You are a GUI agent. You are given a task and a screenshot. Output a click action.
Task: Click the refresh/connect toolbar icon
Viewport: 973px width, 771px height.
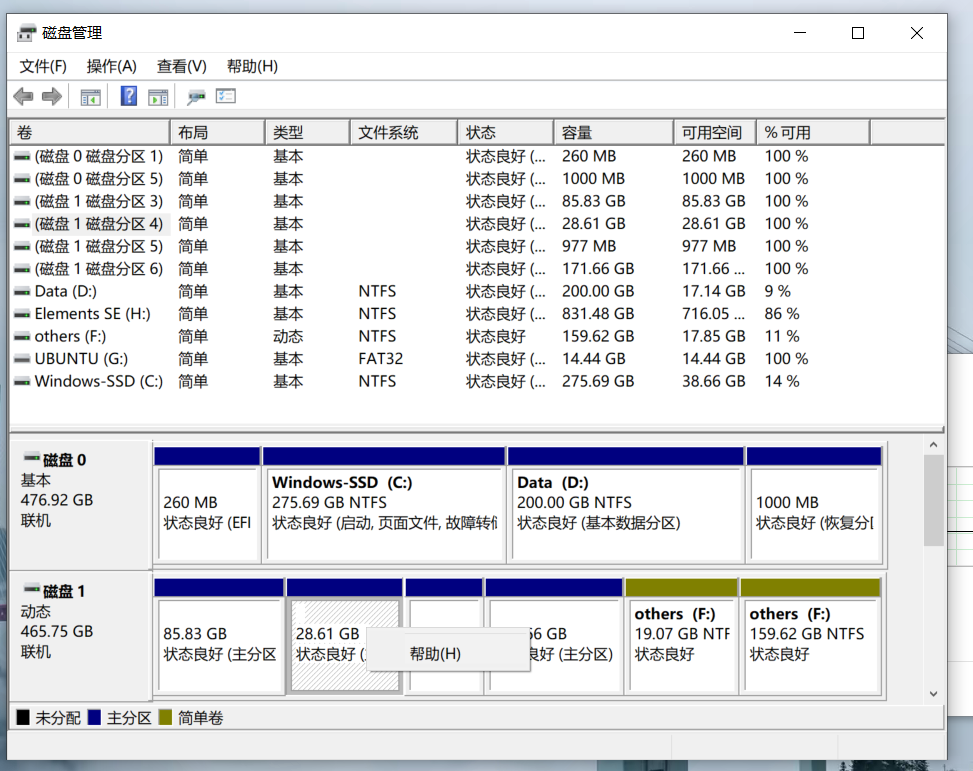[196, 97]
